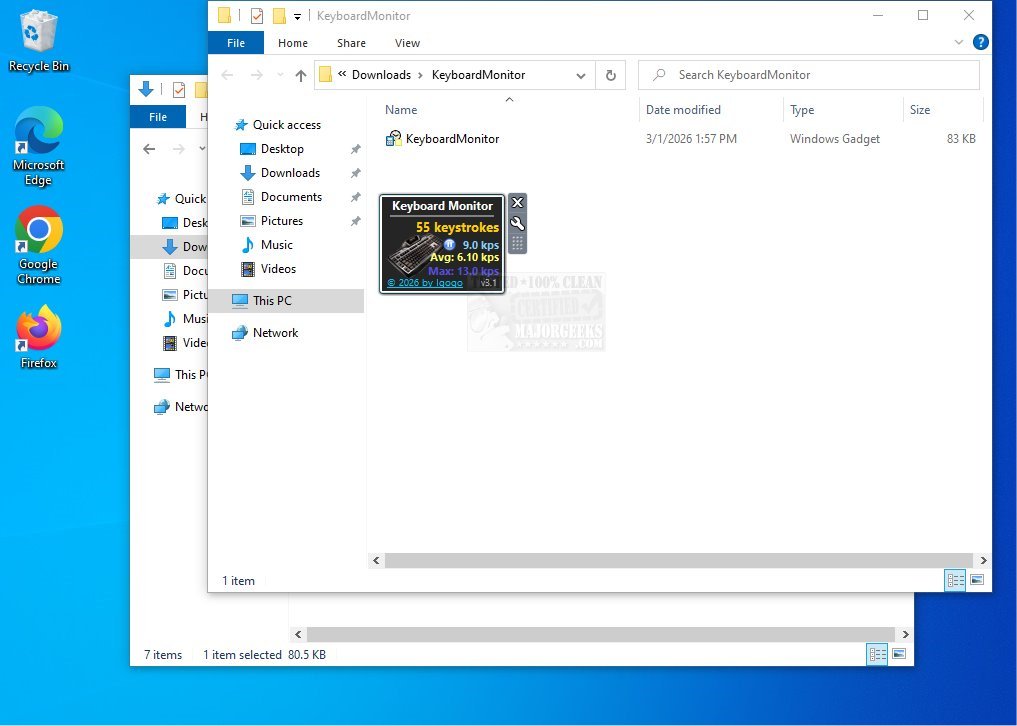Click the gadget drag handle grip
The image size is (1017, 726).
tap(517, 243)
